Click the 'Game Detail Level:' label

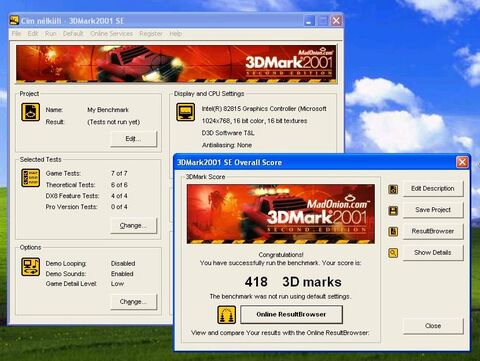pyautogui.click(x=71, y=284)
